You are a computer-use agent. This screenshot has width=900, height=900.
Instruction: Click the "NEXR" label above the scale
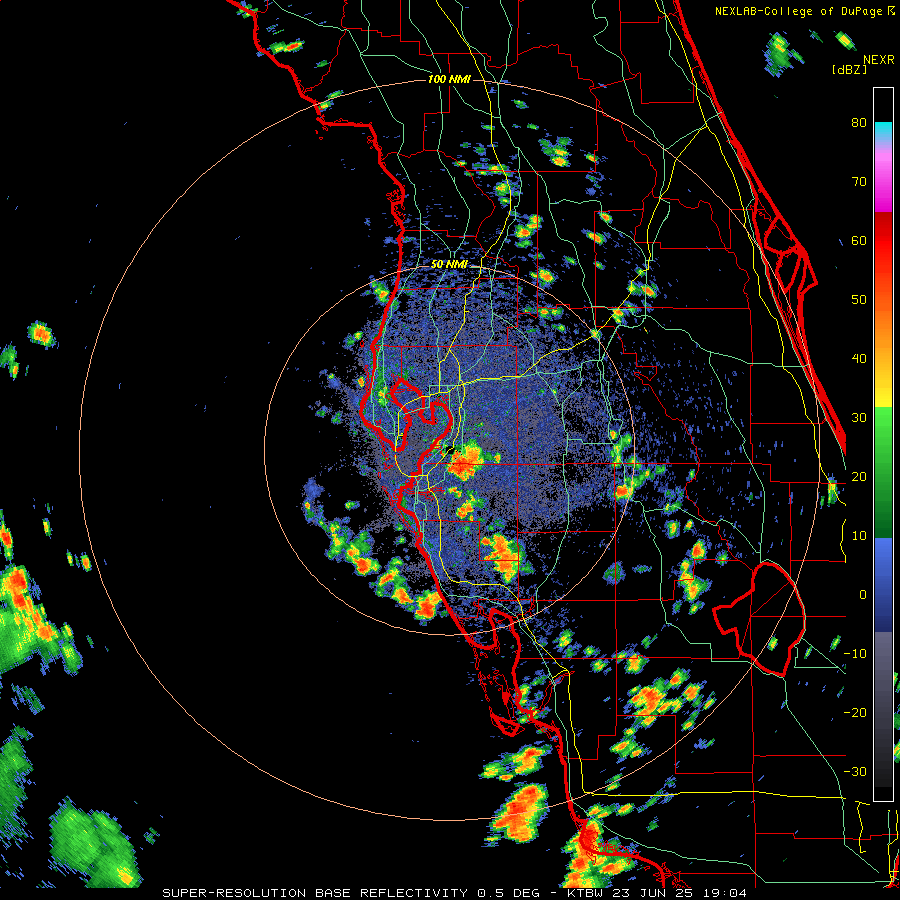[879, 60]
